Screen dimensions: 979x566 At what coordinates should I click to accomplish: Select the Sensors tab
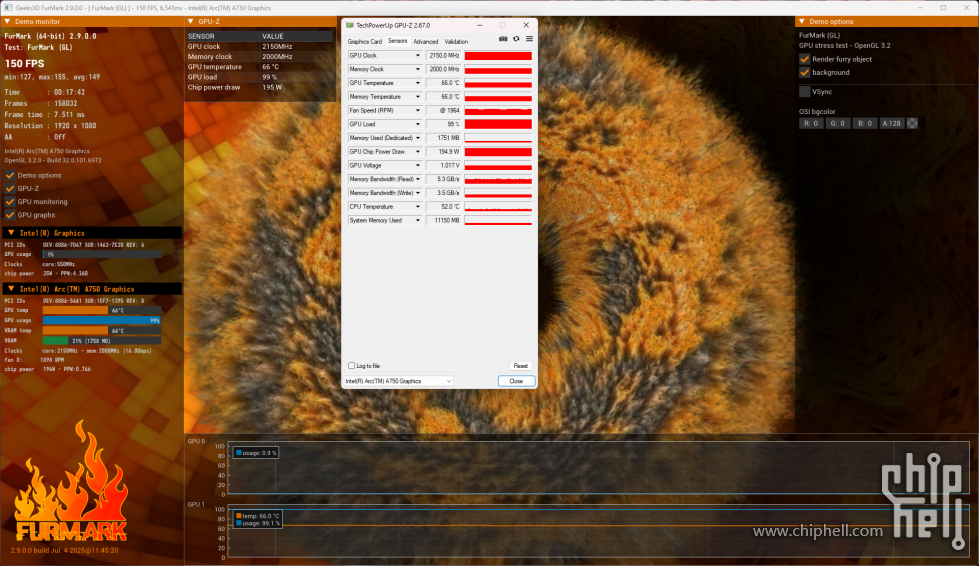pos(398,41)
